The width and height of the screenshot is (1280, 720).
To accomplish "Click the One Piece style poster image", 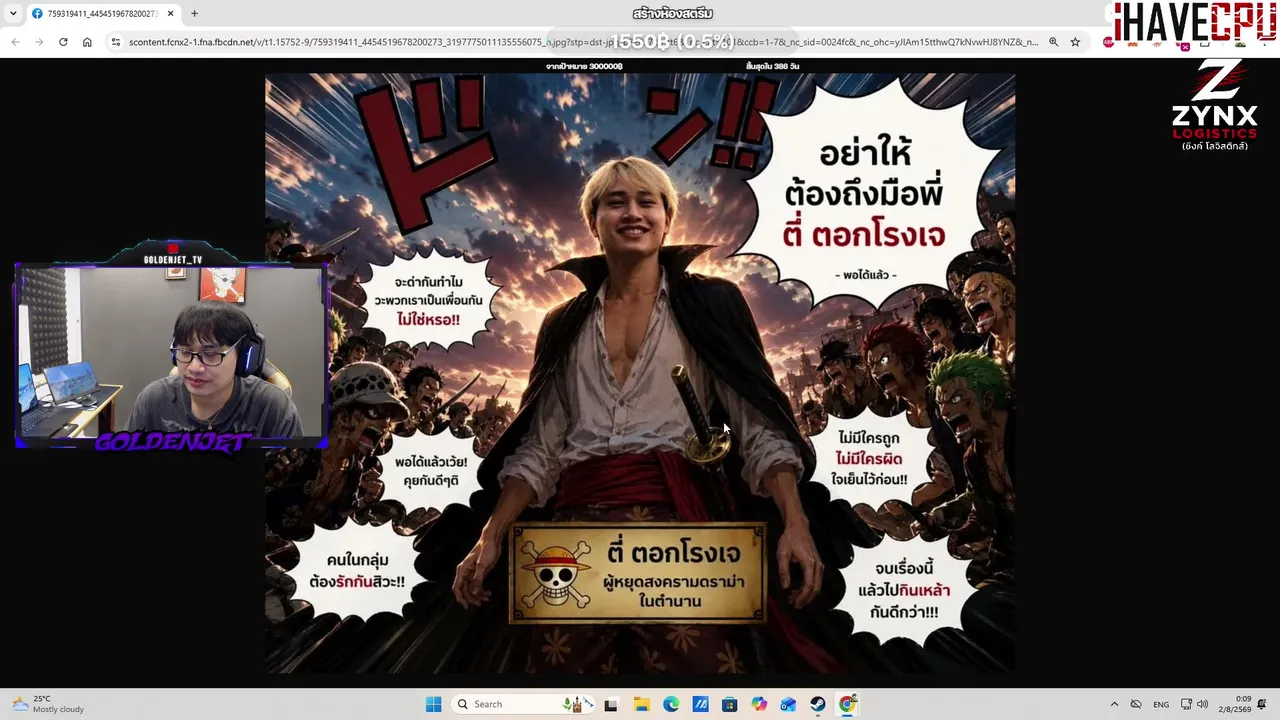I will click(x=640, y=373).
